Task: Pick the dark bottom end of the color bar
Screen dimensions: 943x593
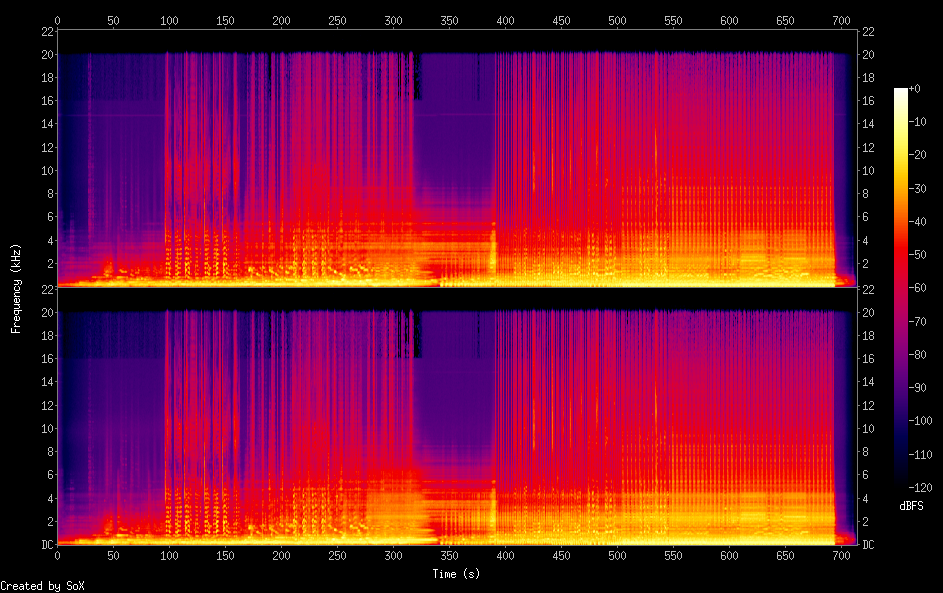Action: pyautogui.click(x=901, y=485)
